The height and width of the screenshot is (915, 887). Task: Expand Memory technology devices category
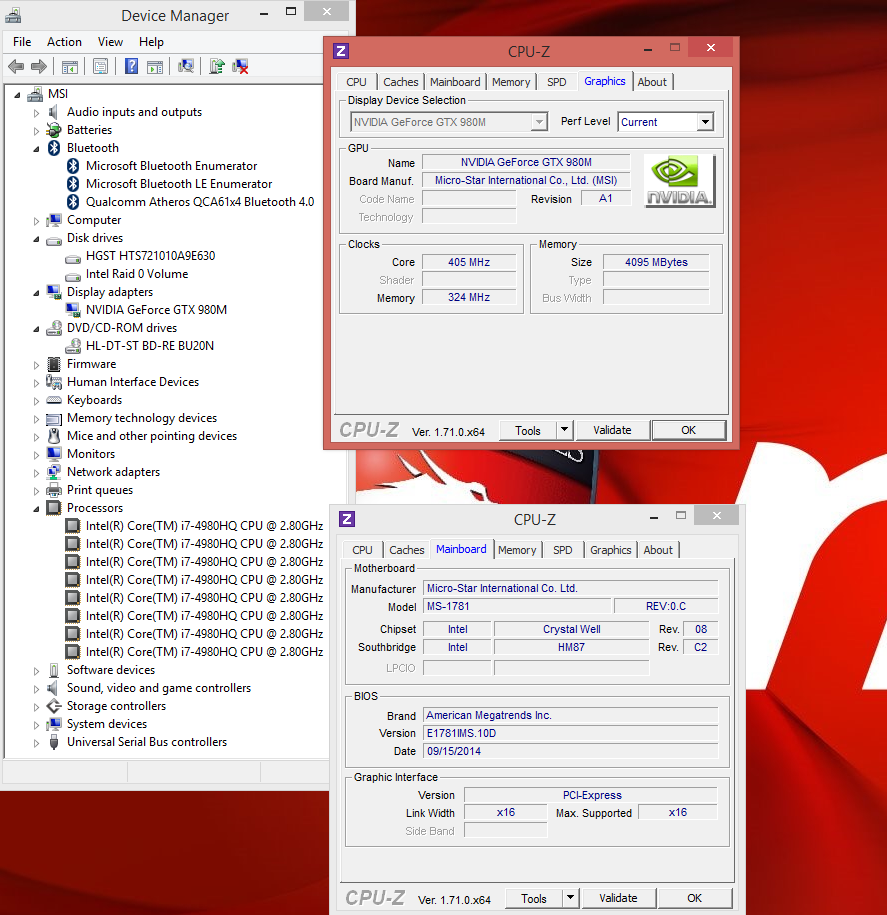click(x=36, y=419)
